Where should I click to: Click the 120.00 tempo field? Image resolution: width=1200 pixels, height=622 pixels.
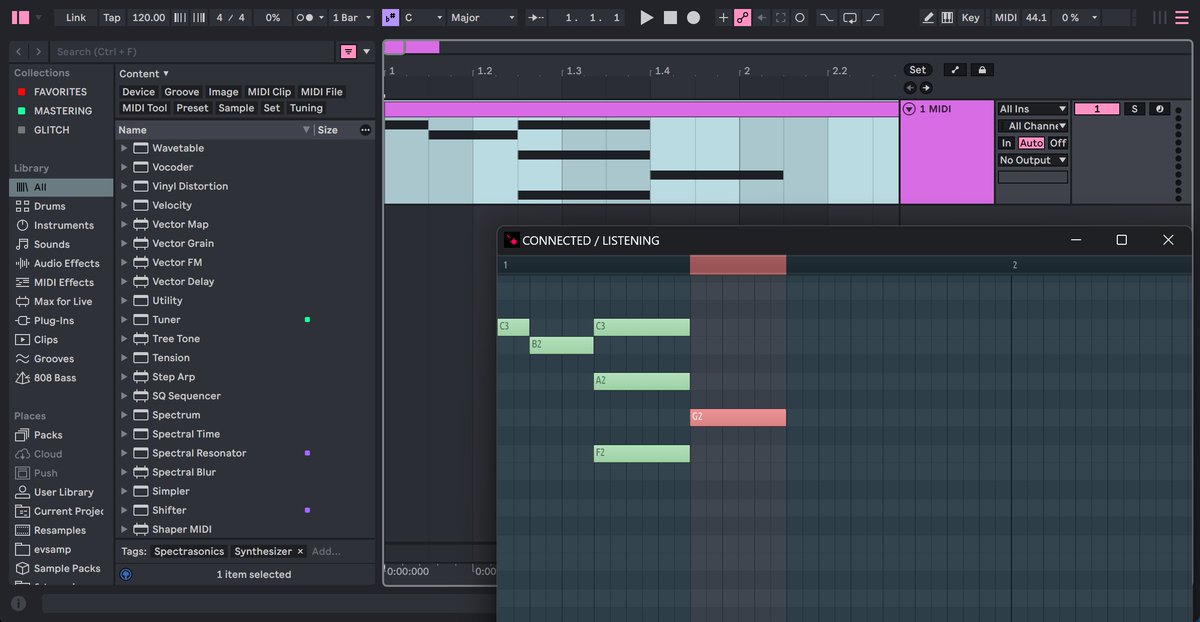point(148,18)
